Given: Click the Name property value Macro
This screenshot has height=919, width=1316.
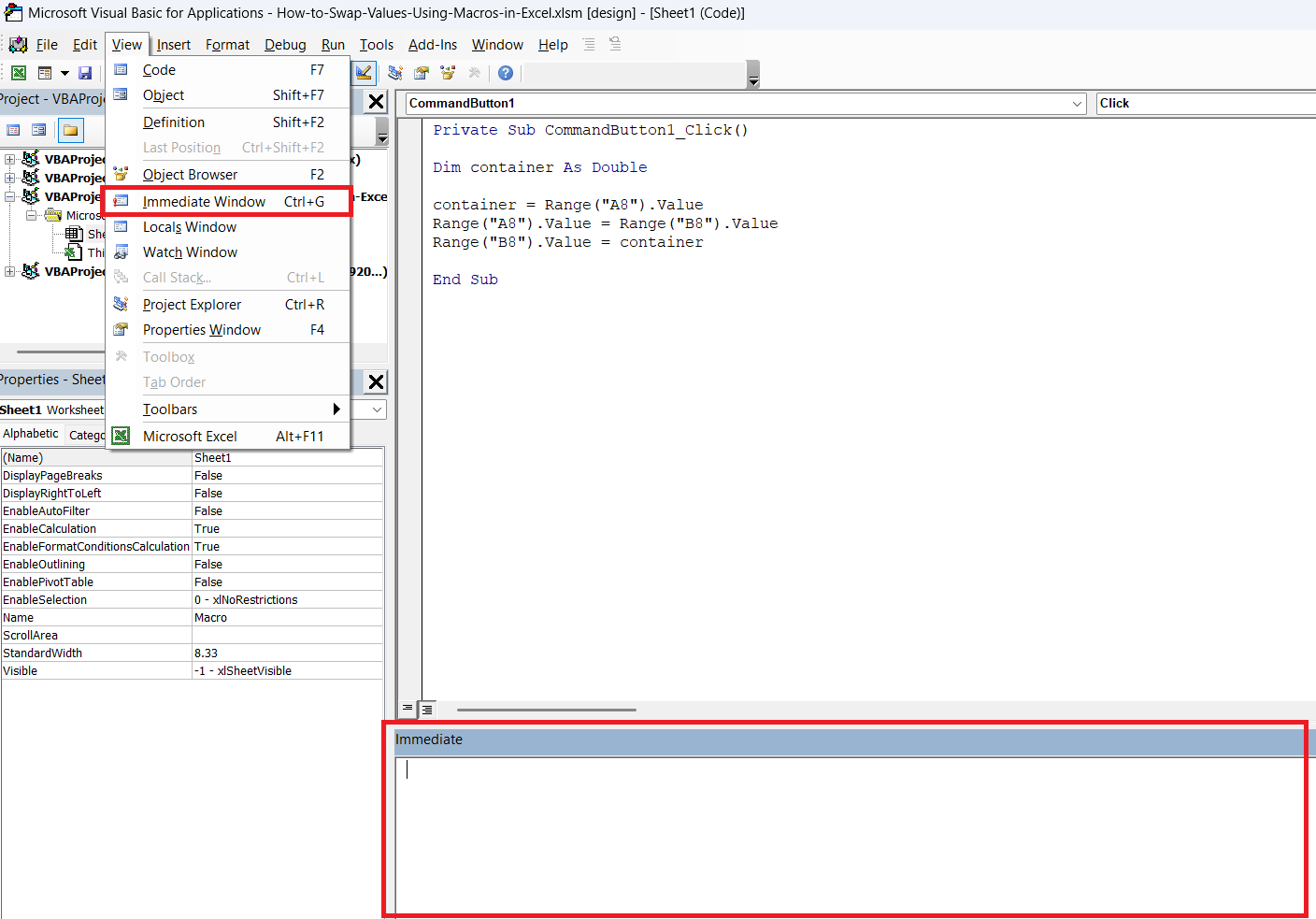Looking at the screenshot, I should tap(288, 618).
